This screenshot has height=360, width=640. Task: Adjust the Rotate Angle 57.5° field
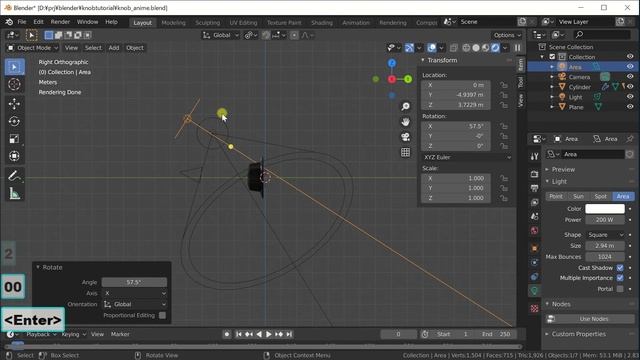134,282
